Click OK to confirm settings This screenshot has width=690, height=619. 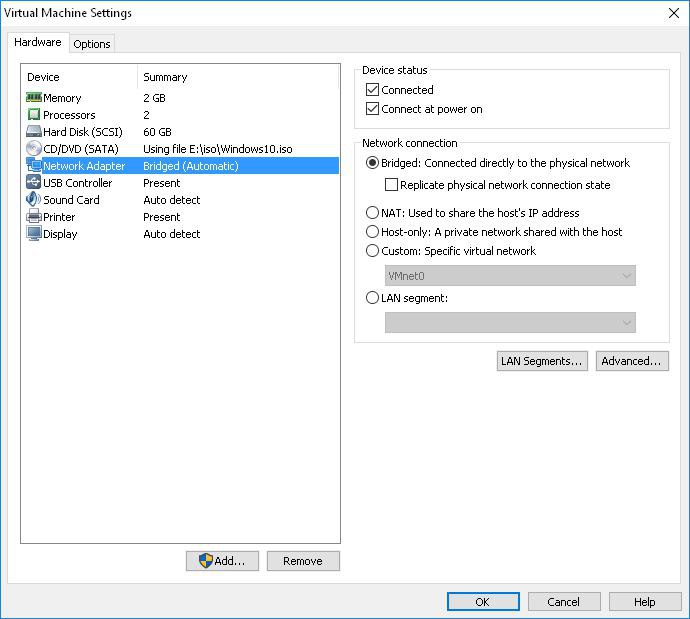coord(483,601)
